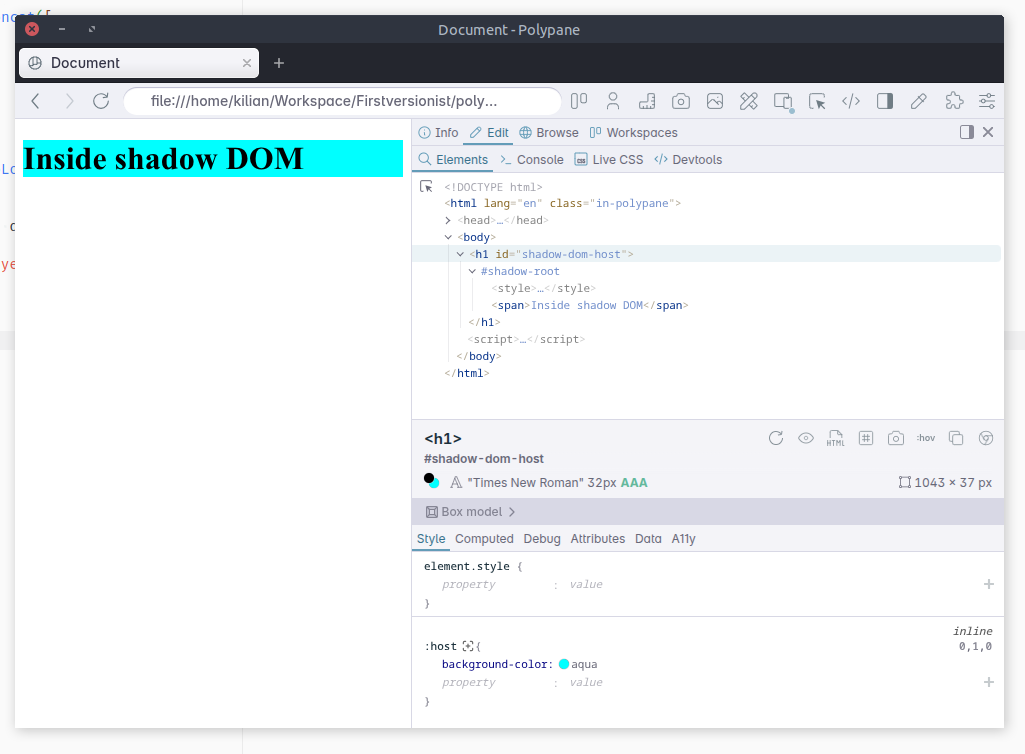Reload the page with the refresh icon
The image size is (1025, 754).
click(101, 101)
